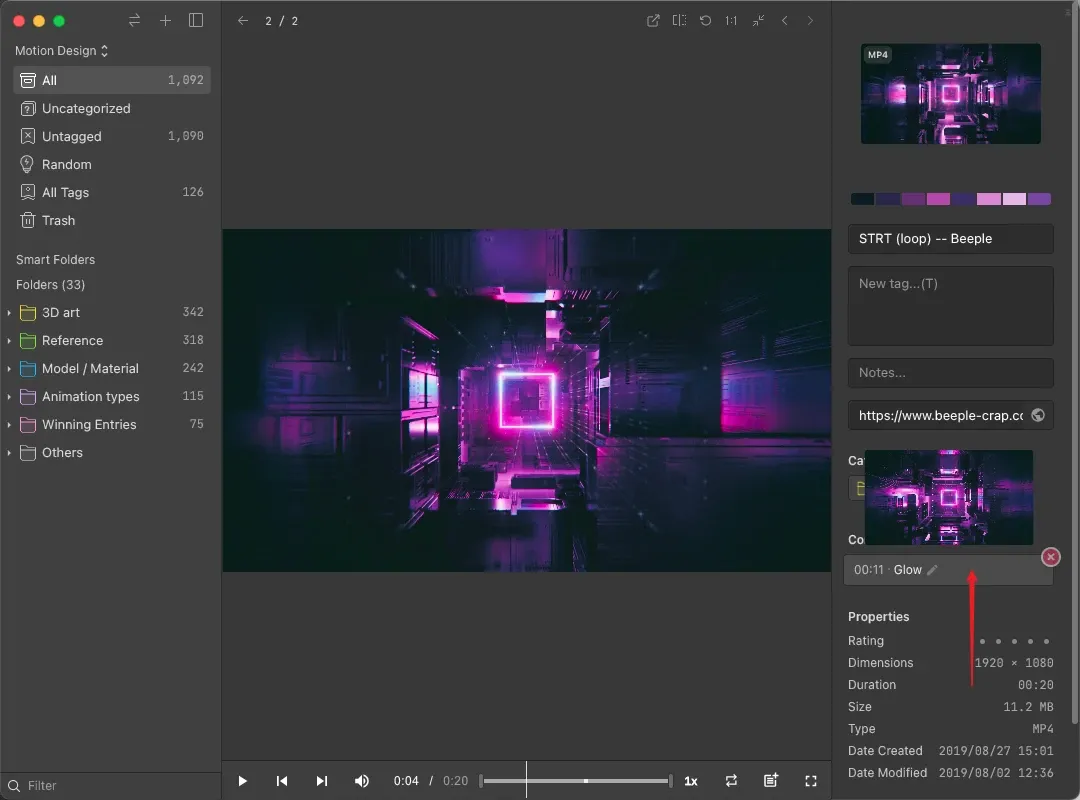Click the comment frame preview thumbnail
The image size is (1080, 800).
tap(948, 498)
